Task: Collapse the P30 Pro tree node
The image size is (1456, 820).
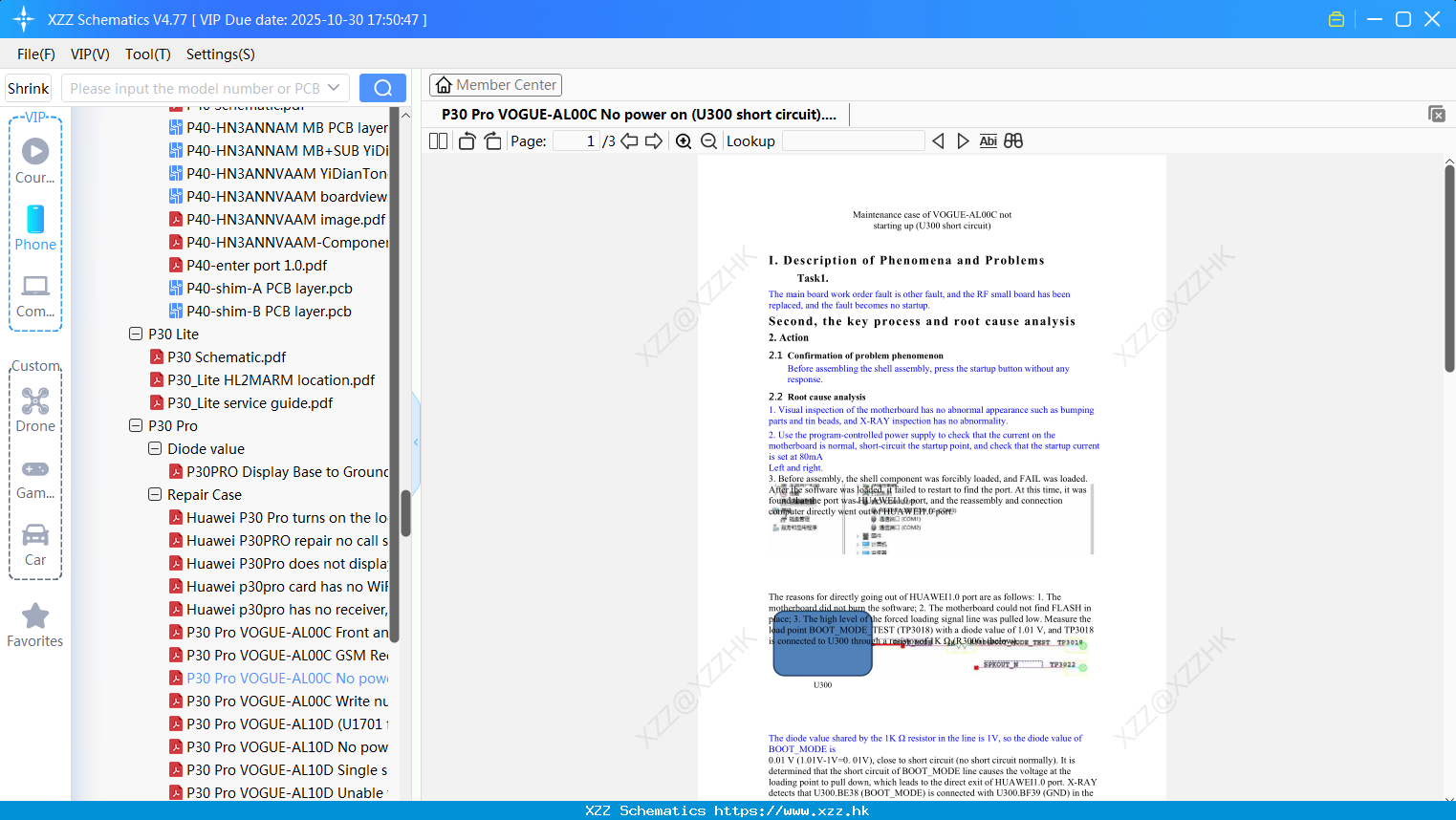Action: pyautogui.click(x=136, y=425)
